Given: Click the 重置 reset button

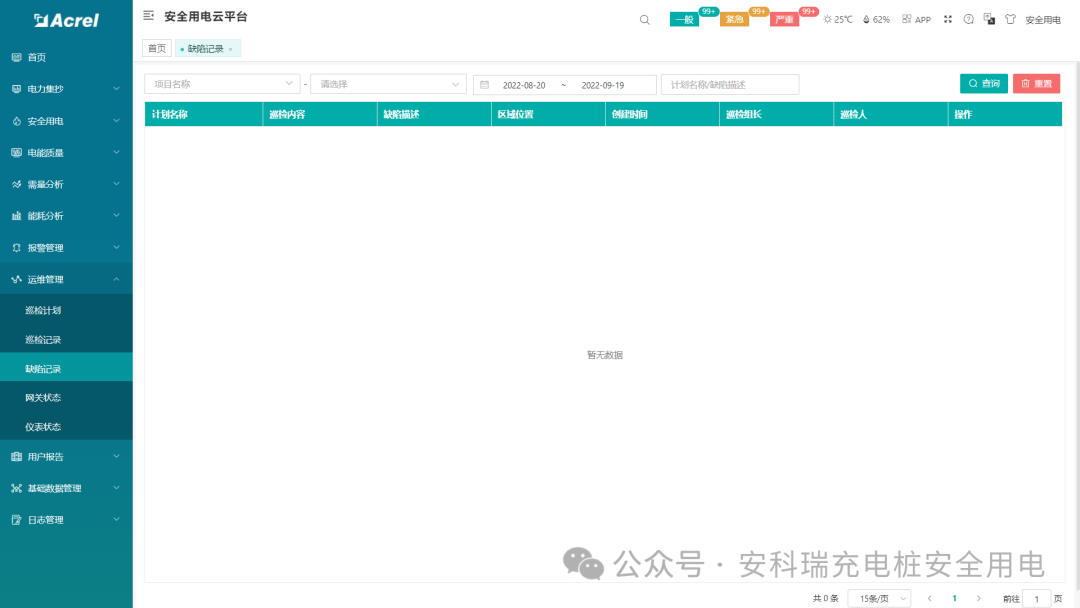Looking at the screenshot, I should pyautogui.click(x=1036, y=83).
